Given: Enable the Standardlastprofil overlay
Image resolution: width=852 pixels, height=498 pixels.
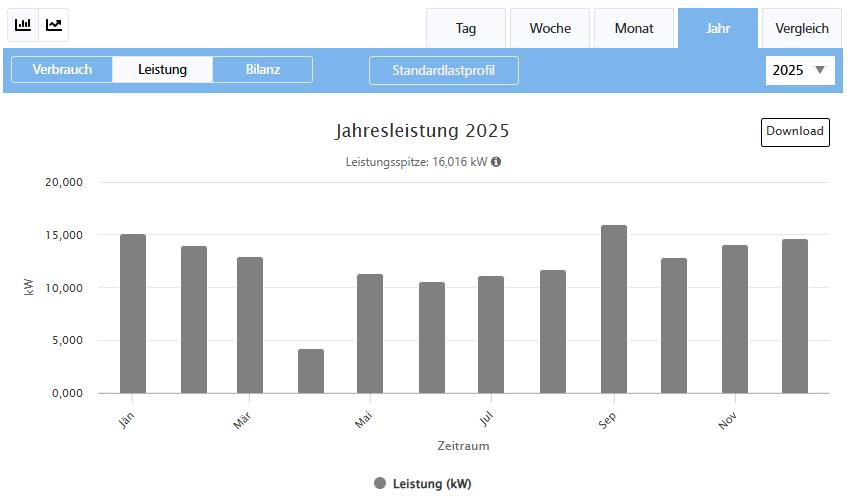Looking at the screenshot, I should (x=443, y=71).
